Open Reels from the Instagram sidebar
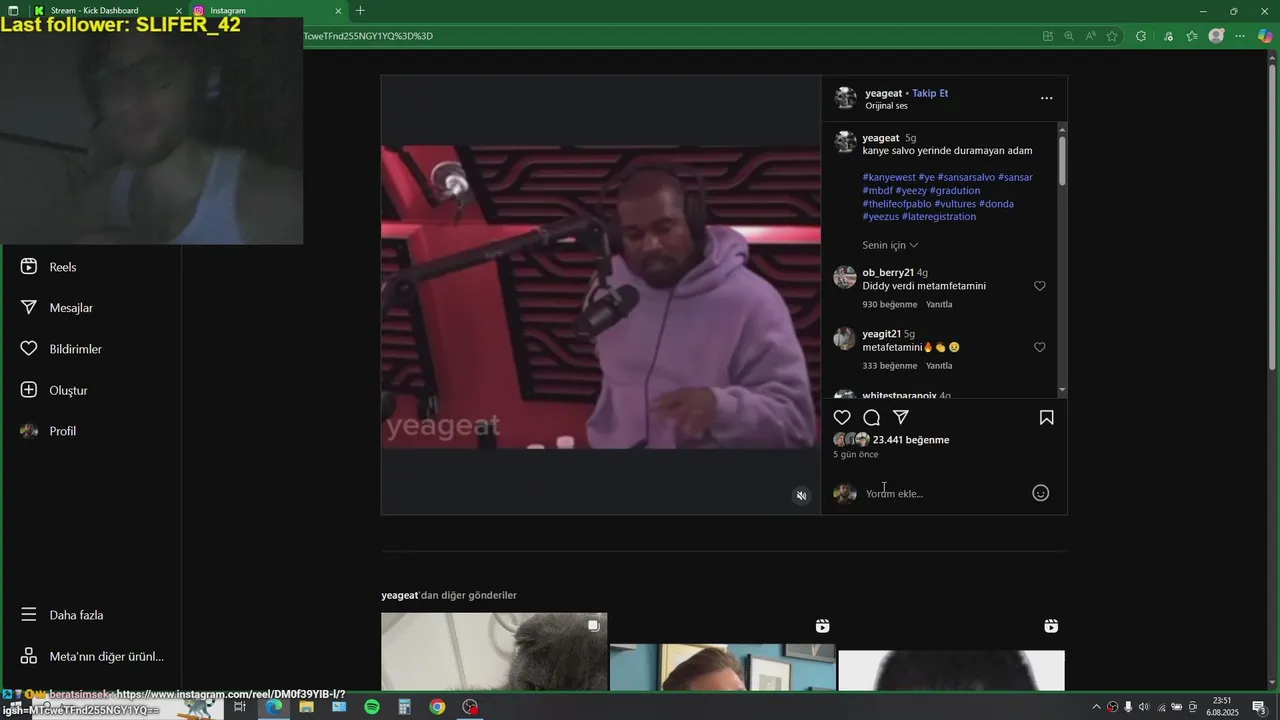Screen dimensions: 1280x720 pos(48,267)
